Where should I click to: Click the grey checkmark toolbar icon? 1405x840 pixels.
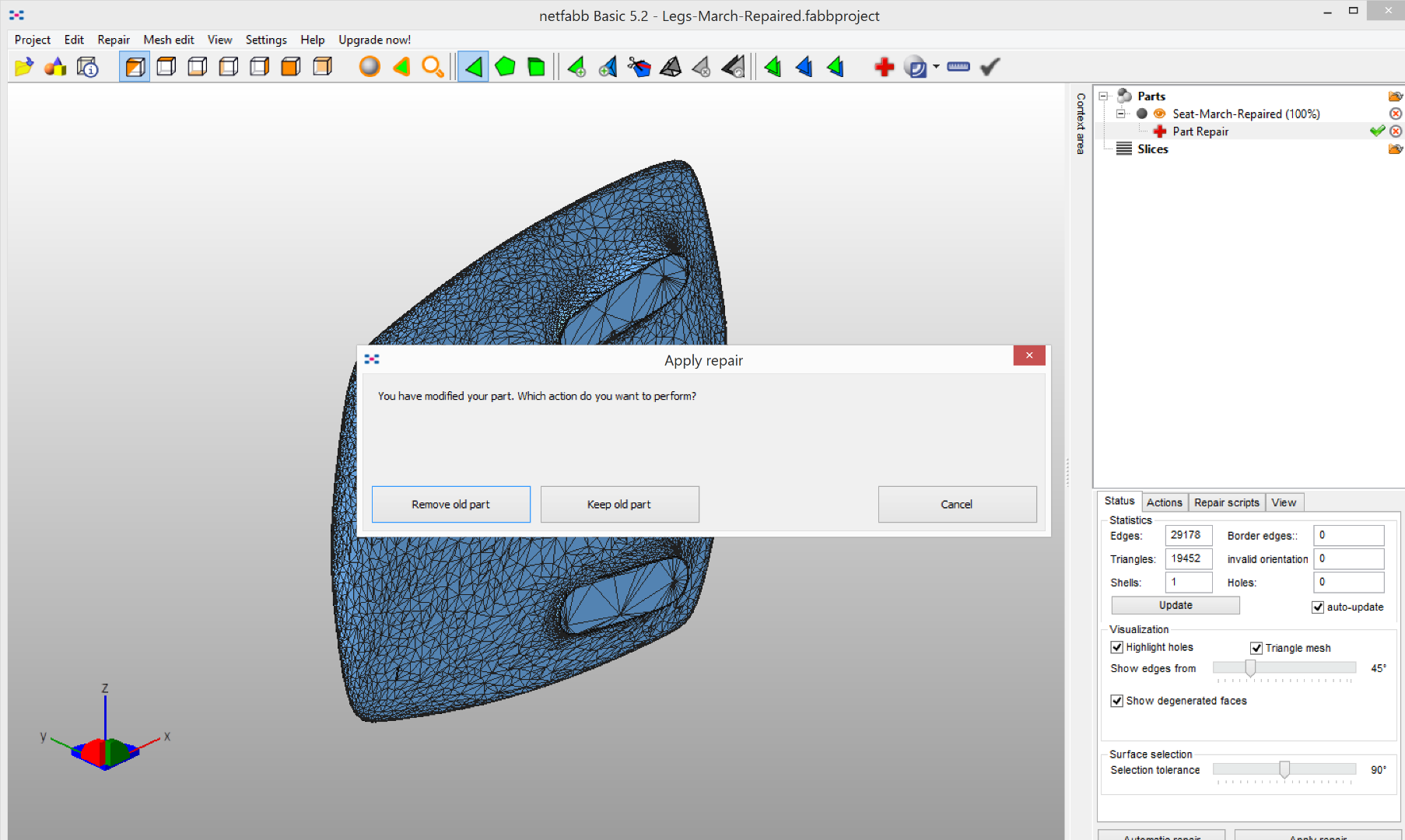pos(990,67)
